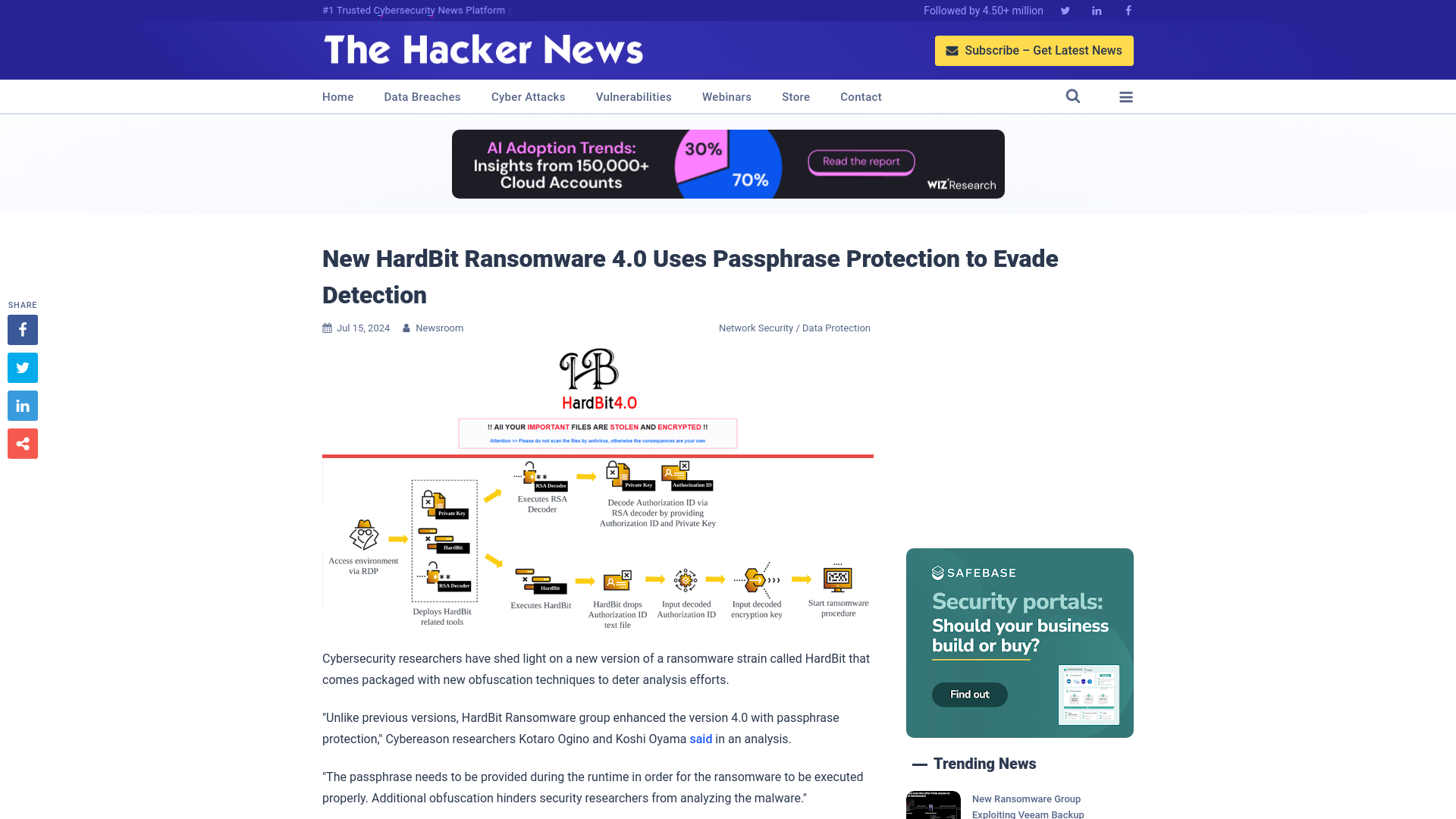Click the Find out button in SafeBase ad
Screen dimensions: 1456x819
(x=969, y=694)
